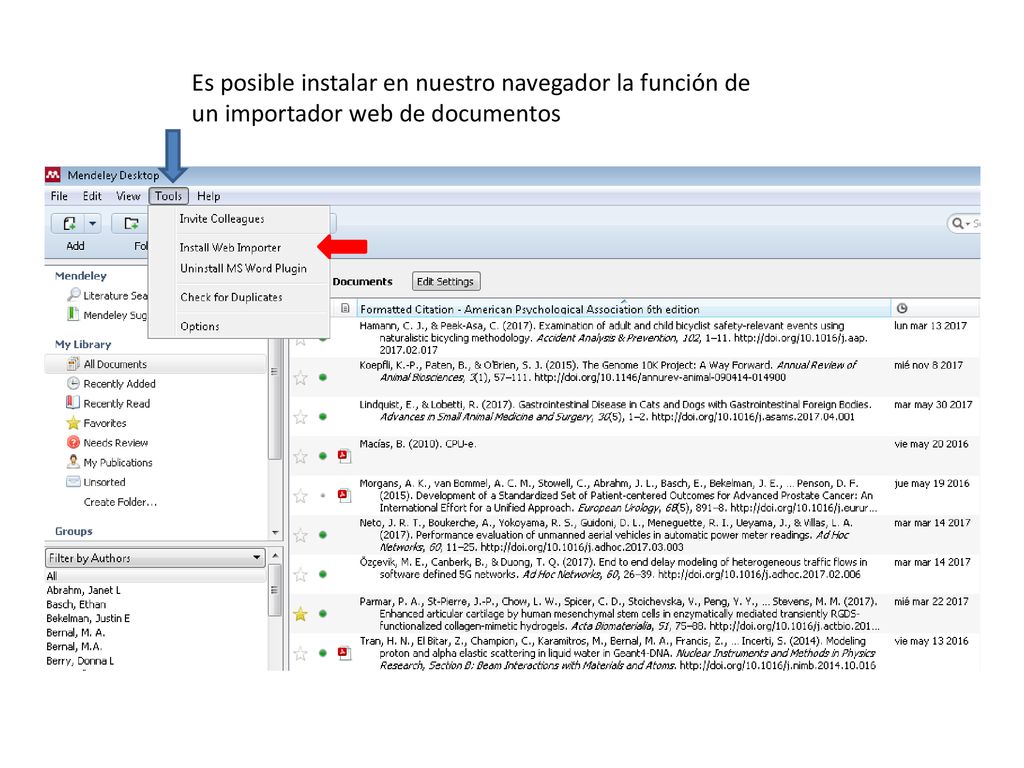This screenshot has width=1024, height=768.
Task: Click the search magnifier in the toolbar
Action: [x=958, y=223]
